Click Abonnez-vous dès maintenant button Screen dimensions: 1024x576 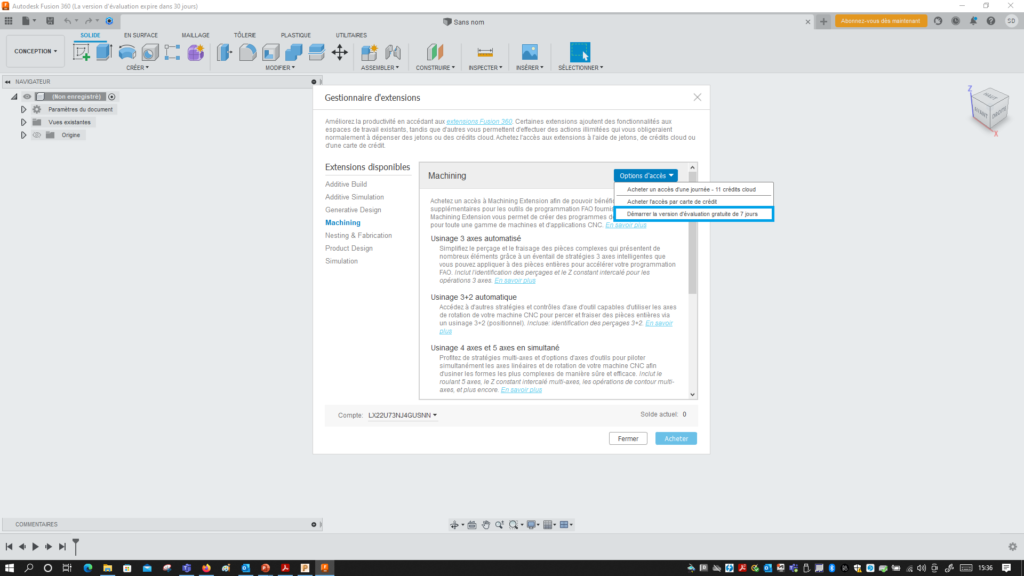point(880,21)
